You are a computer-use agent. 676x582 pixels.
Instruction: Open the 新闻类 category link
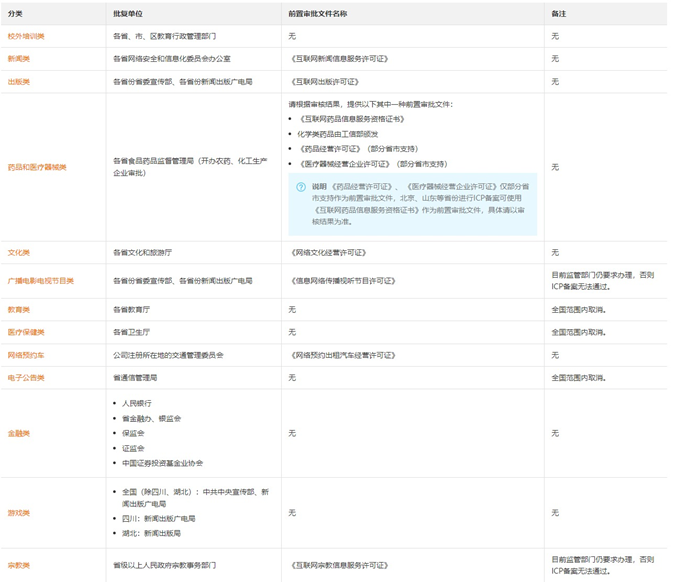point(19,59)
